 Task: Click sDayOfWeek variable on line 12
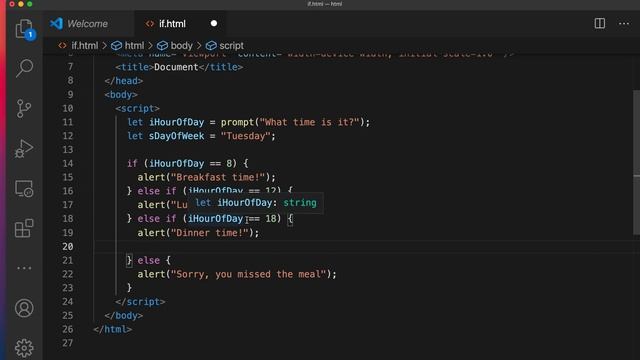click(x=176, y=136)
